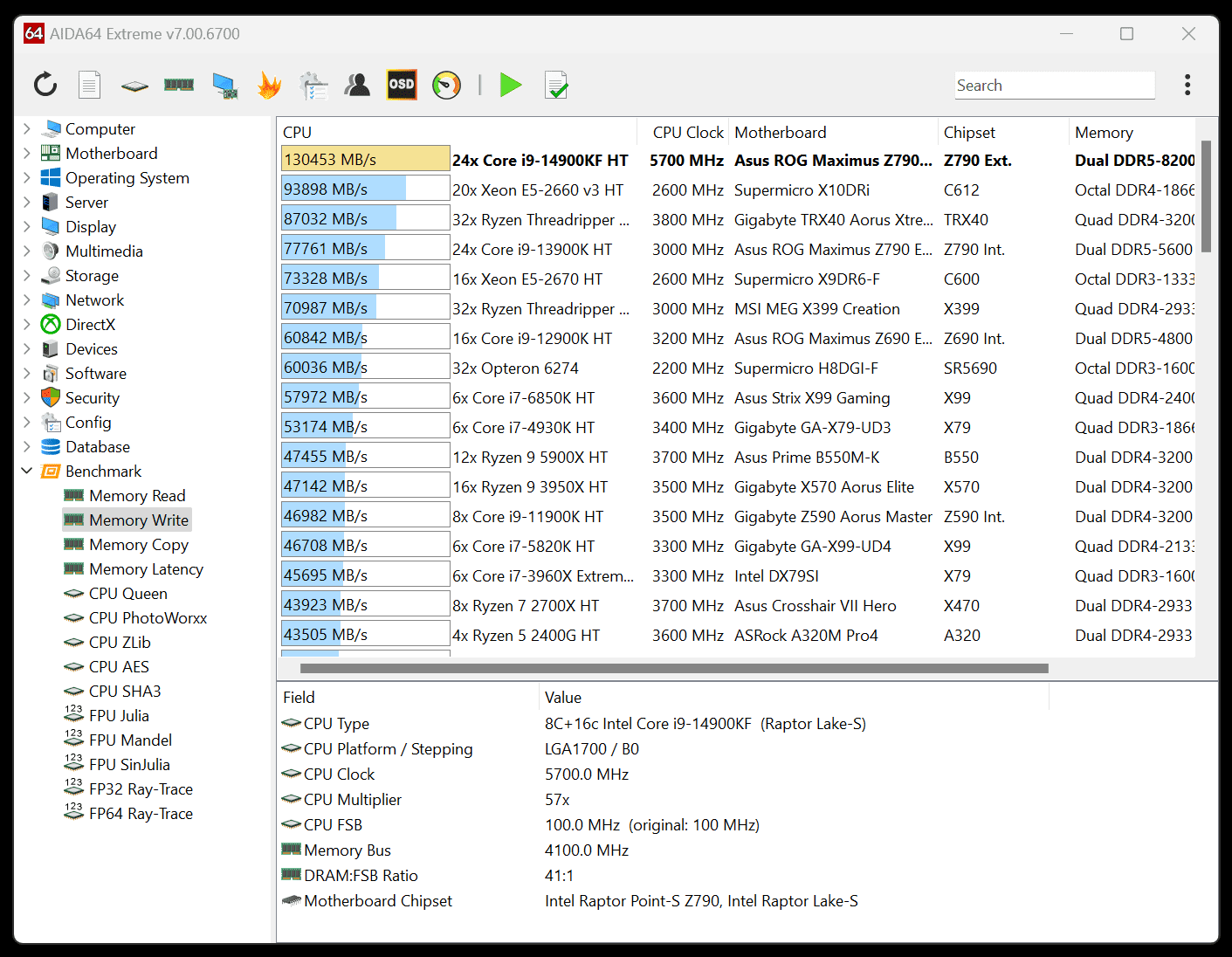
Task: Open the three-dot main menu
Action: coord(1187,85)
